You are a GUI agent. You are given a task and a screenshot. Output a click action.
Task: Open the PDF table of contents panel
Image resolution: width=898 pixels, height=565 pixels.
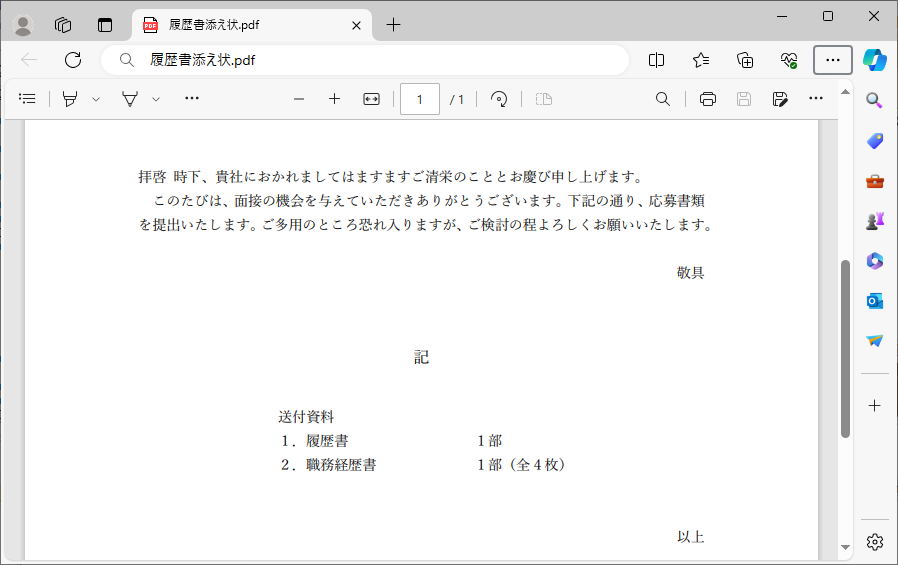click(x=27, y=99)
